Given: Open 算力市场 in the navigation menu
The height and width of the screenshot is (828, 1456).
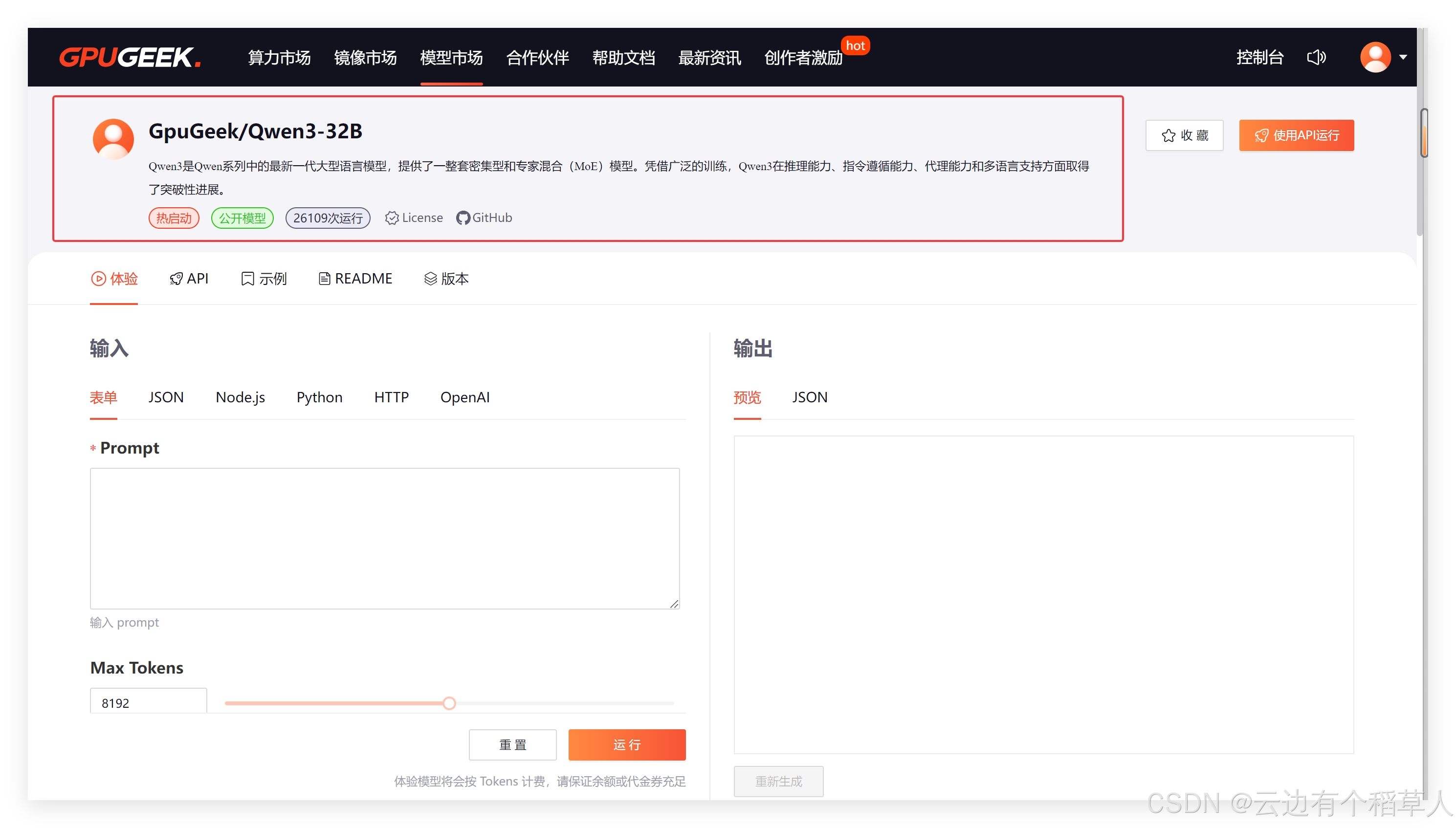Looking at the screenshot, I should click(x=279, y=58).
